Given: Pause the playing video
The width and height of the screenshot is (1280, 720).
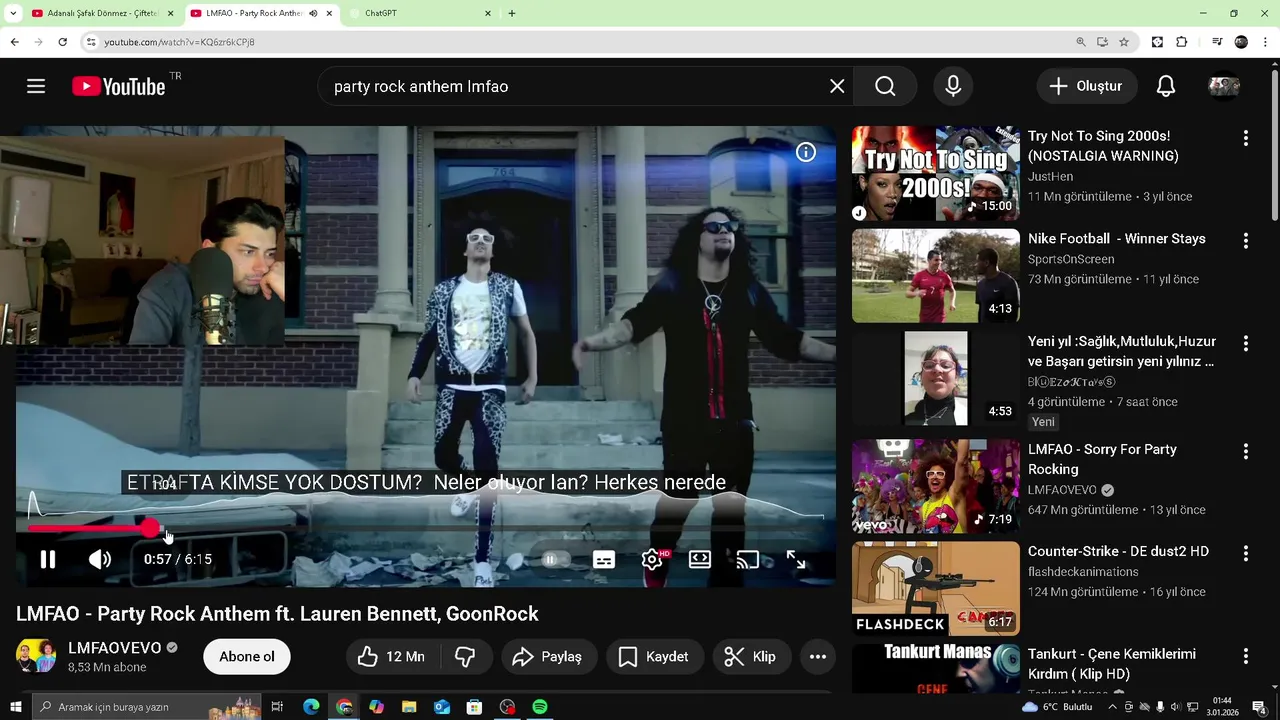Looking at the screenshot, I should [47, 559].
